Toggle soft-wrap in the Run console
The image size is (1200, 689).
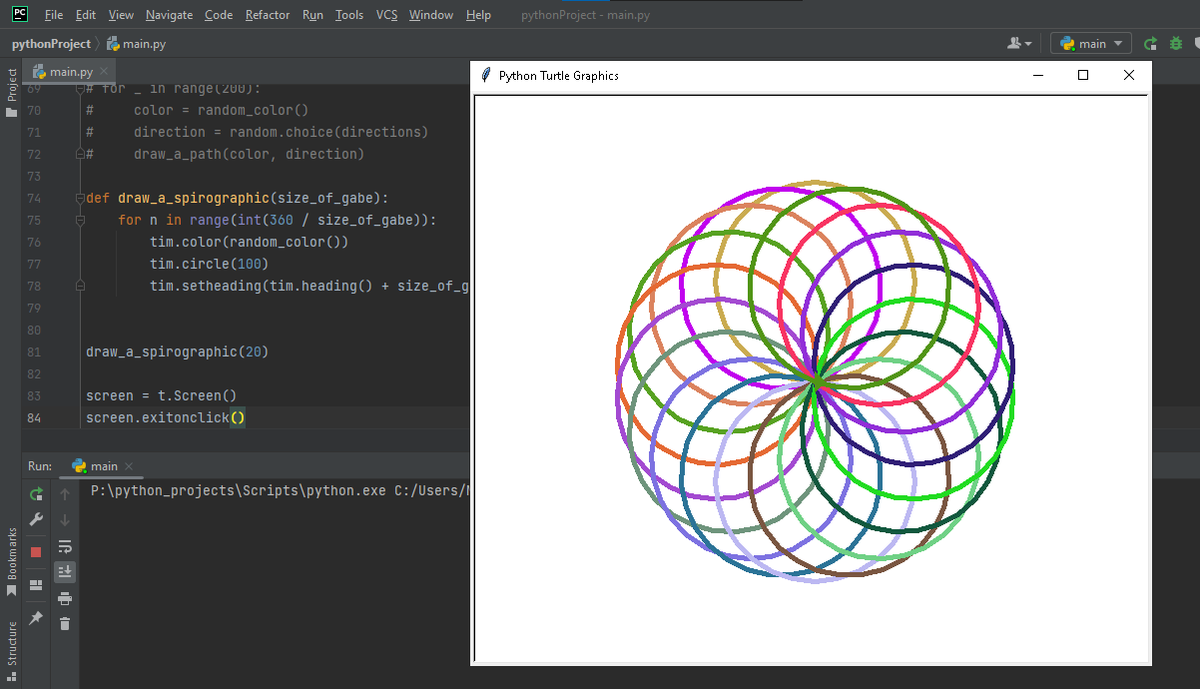65,546
